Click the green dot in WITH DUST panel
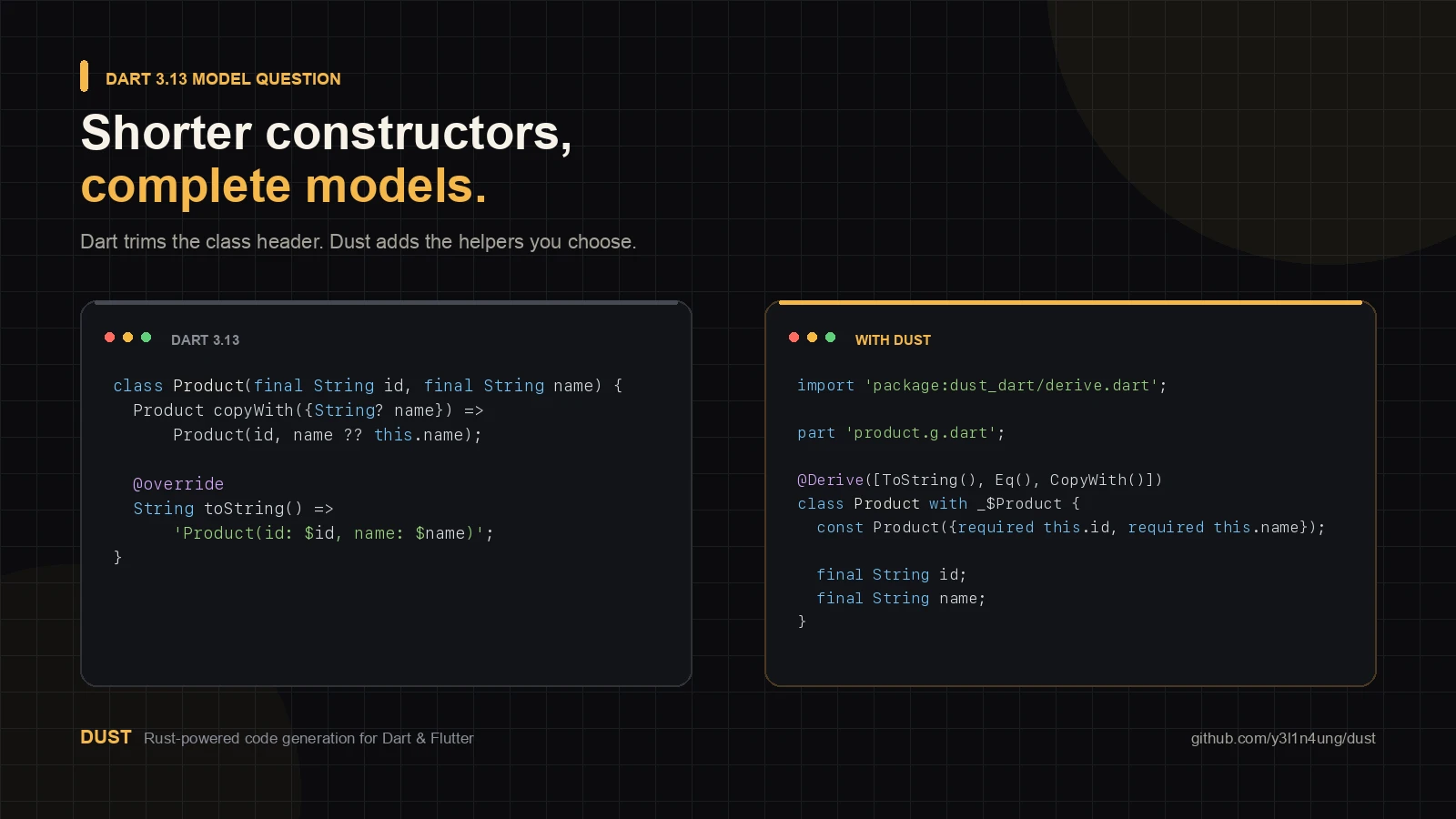Image resolution: width=1456 pixels, height=819 pixels. click(x=830, y=338)
